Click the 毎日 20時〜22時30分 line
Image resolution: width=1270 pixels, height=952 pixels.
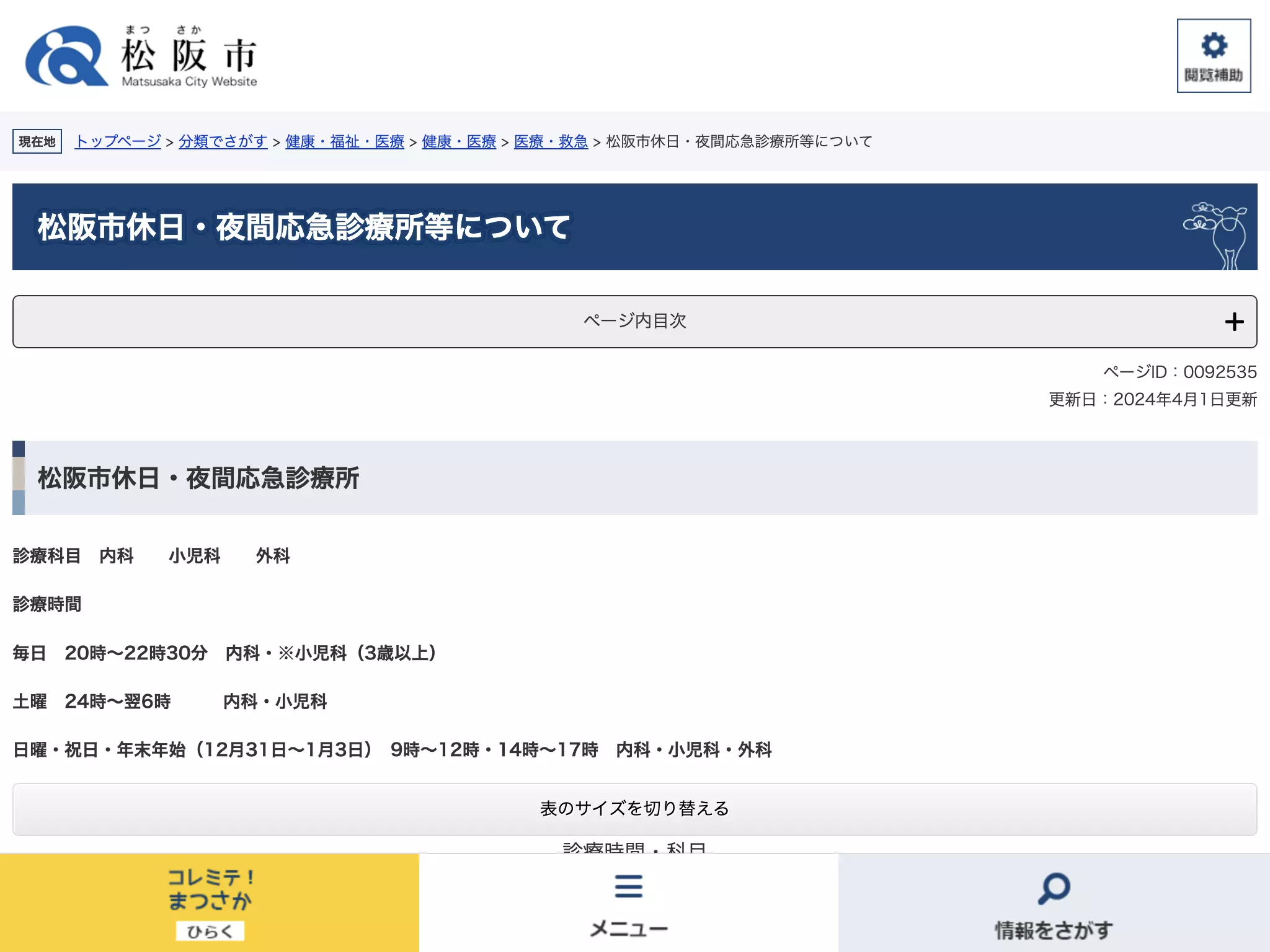224,653
